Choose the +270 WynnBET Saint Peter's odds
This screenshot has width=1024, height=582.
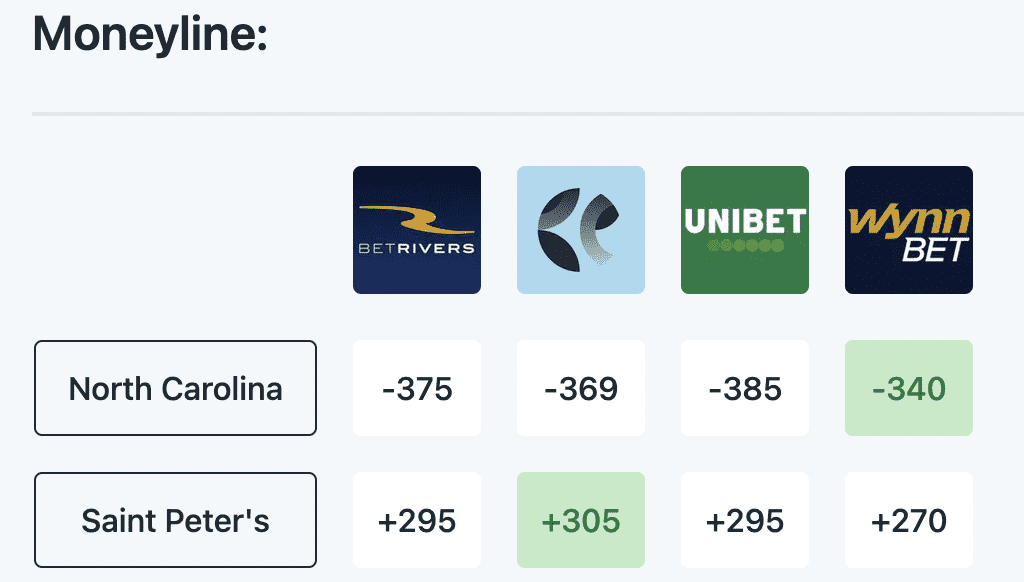coord(908,520)
